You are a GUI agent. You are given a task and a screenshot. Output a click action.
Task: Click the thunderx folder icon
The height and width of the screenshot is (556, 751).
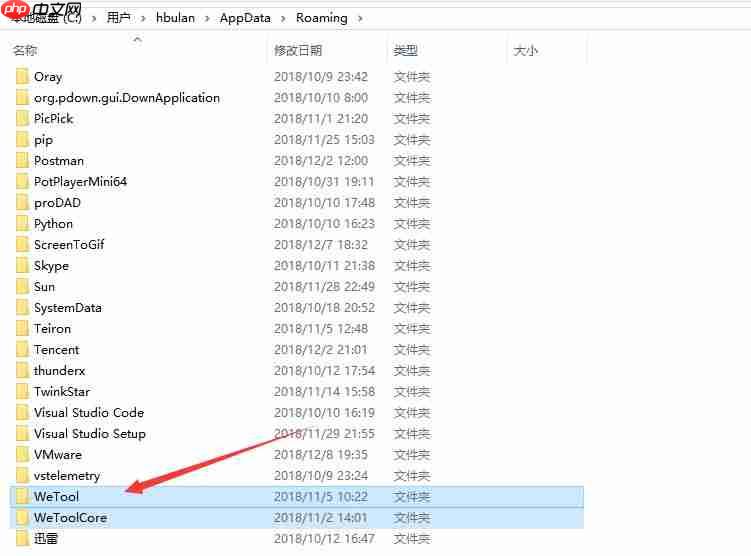[22, 371]
